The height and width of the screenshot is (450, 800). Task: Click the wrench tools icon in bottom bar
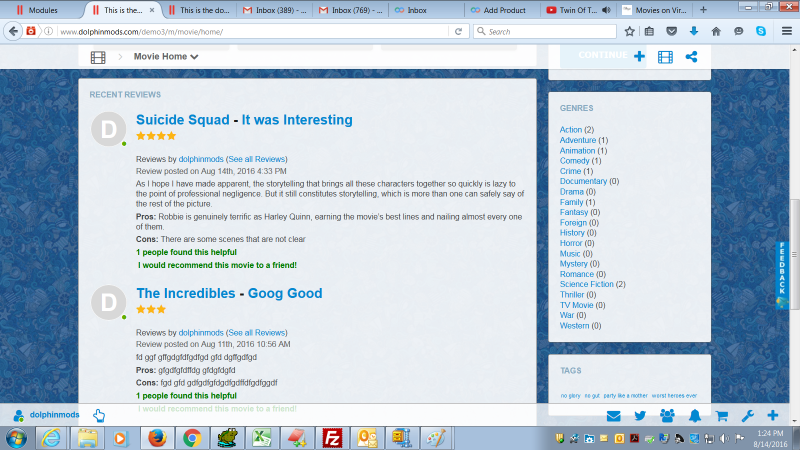tap(747, 416)
